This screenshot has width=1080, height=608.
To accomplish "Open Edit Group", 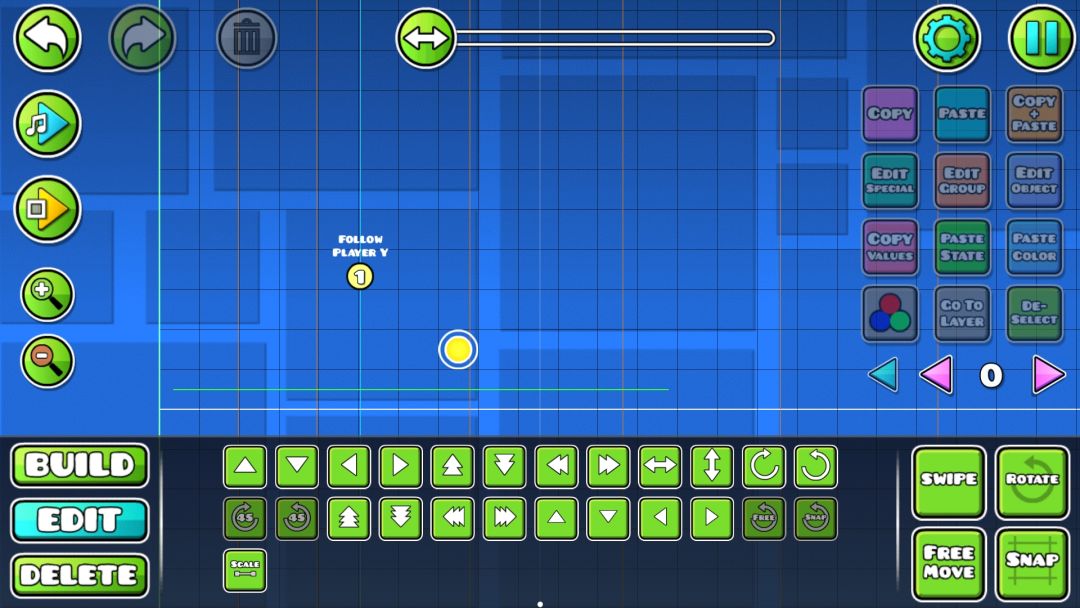I will coord(962,180).
